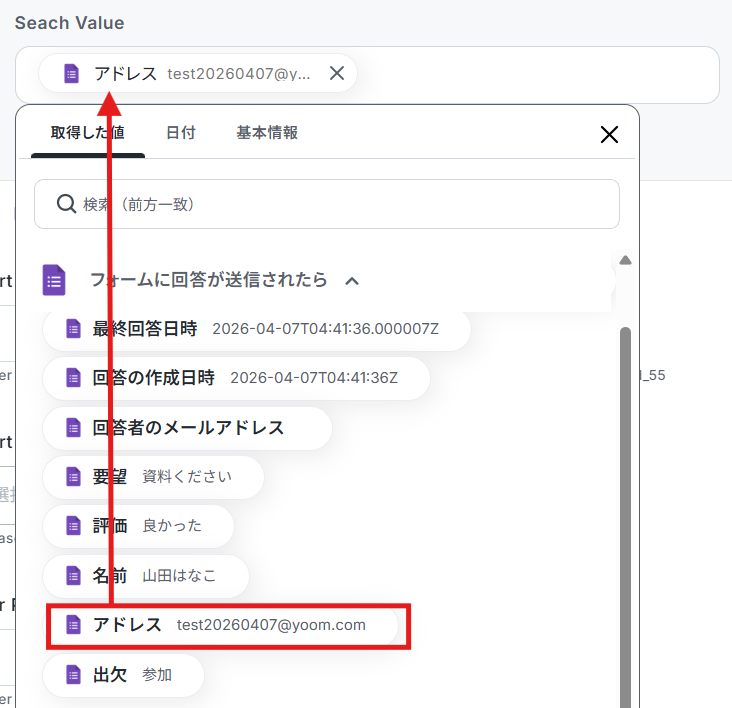732x708 pixels.
Task: Click the form icon beside 出欠
Action: coord(72,675)
